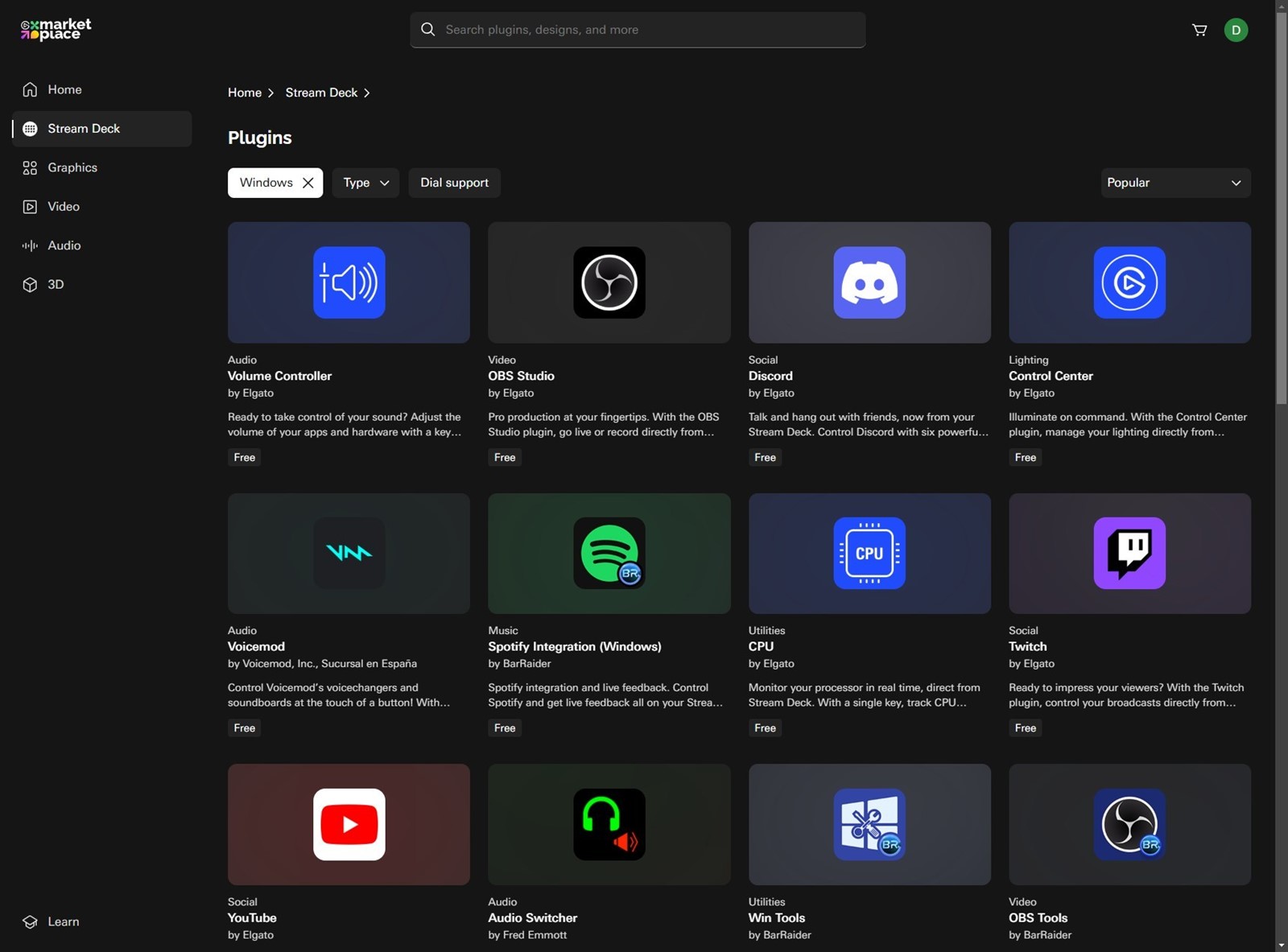Toggle the Dial support filter
Screen dimensions: 1288x952
454,183
